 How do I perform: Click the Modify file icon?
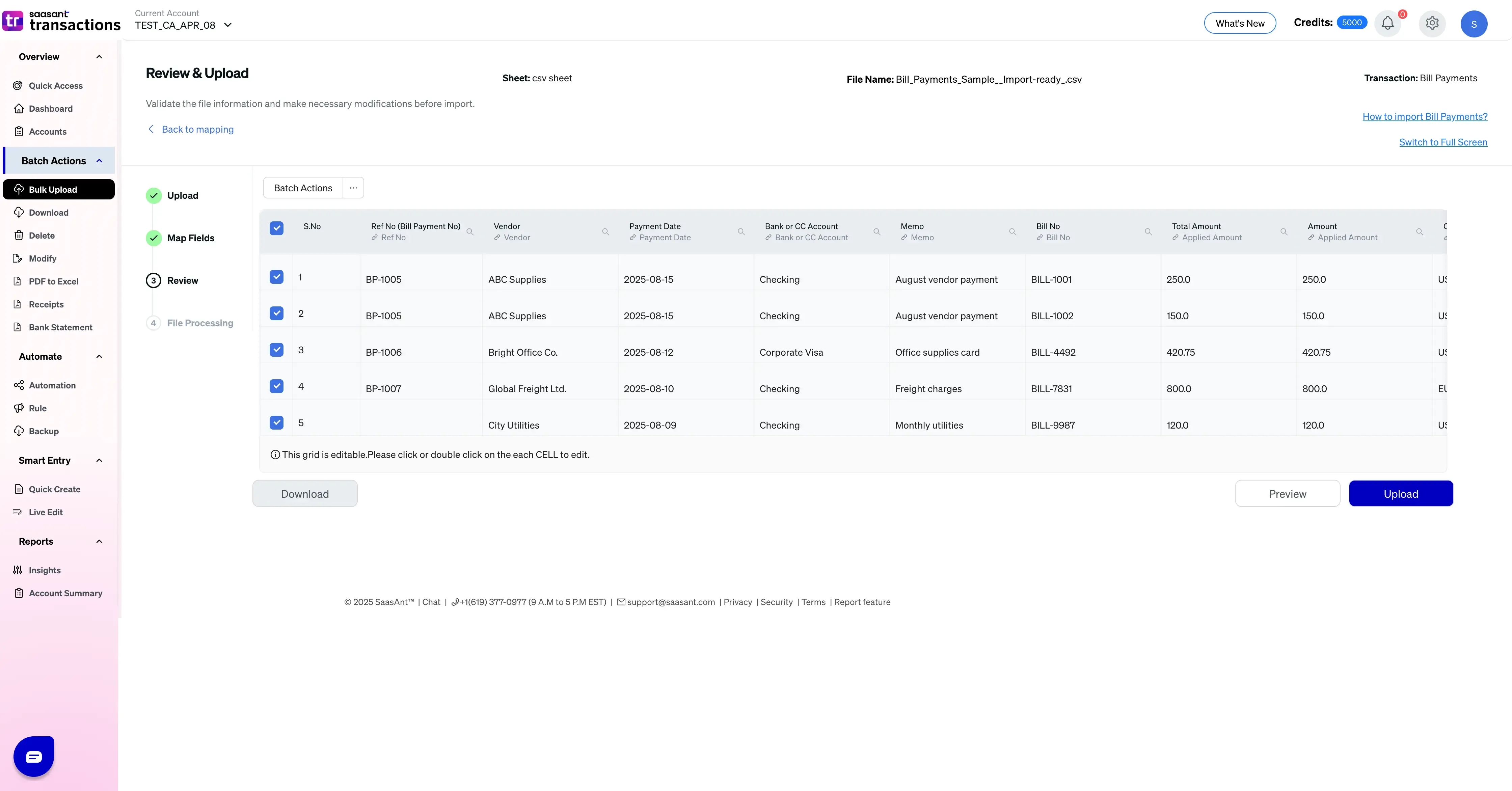(x=18, y=258)
